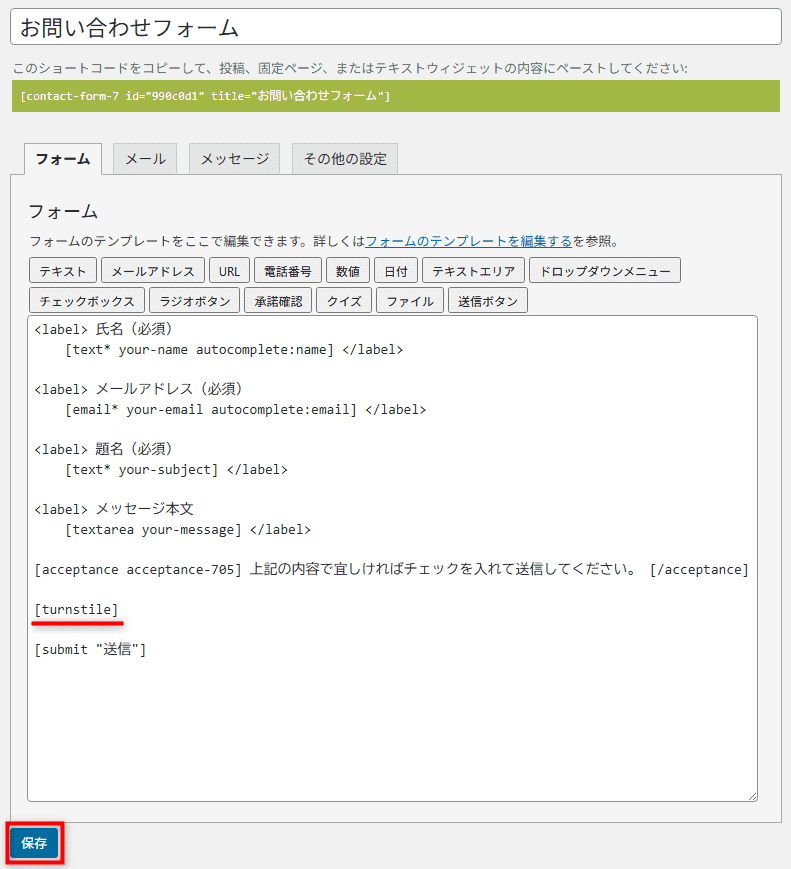Open the メッセージ tab
791x869 pixels.
click(234, 159)
